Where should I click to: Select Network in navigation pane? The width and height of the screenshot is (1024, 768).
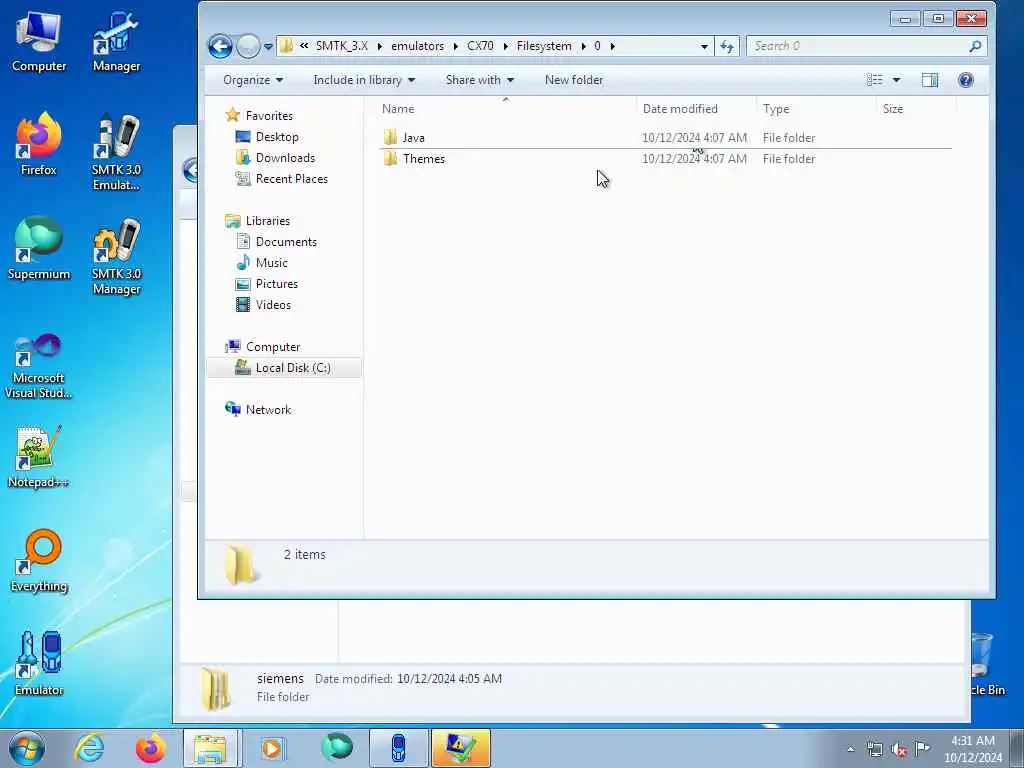259,409
